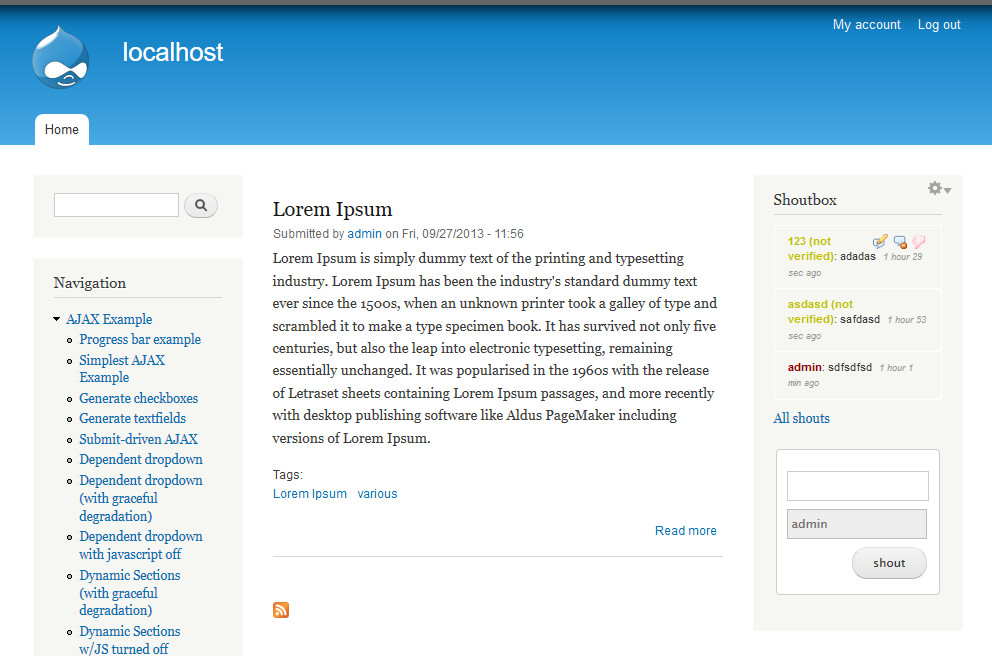This screenshot has width=992, height=656.
Task: Edit the adadas shout via pencil icon
Action: (x=879, y=241)
